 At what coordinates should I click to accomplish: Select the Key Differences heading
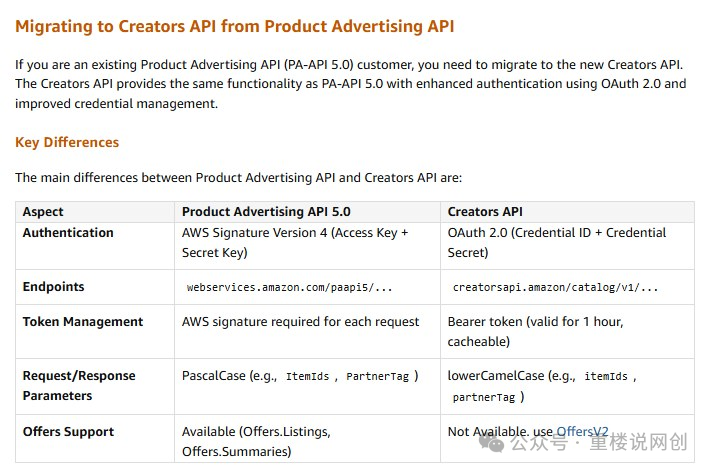67,142
